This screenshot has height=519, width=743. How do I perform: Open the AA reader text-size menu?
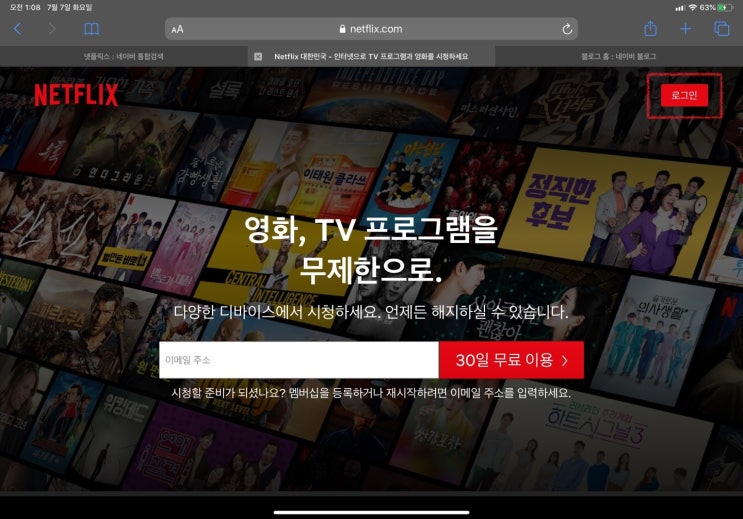point(177,29)
